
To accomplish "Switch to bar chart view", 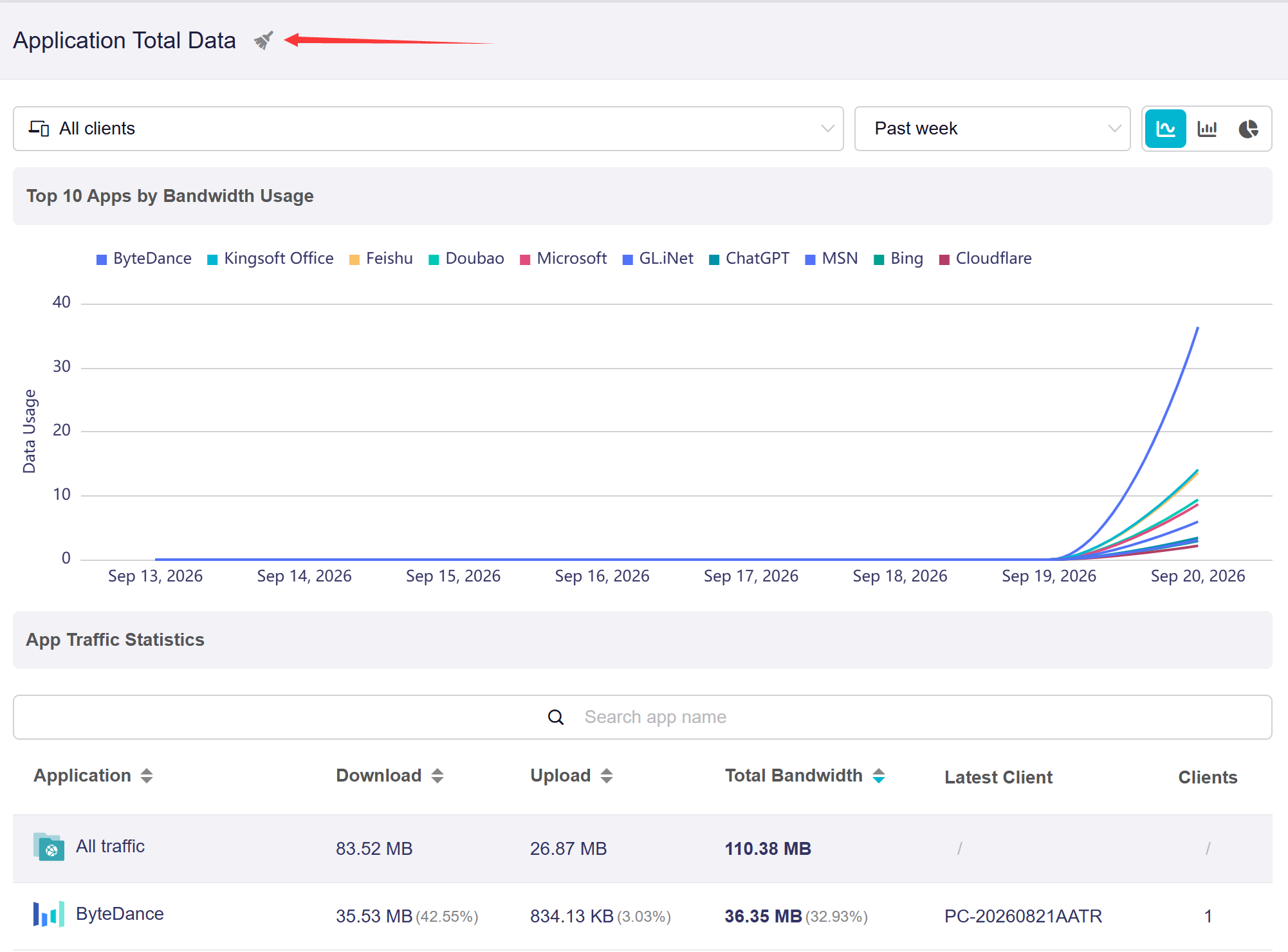I will pos(1207,129).
